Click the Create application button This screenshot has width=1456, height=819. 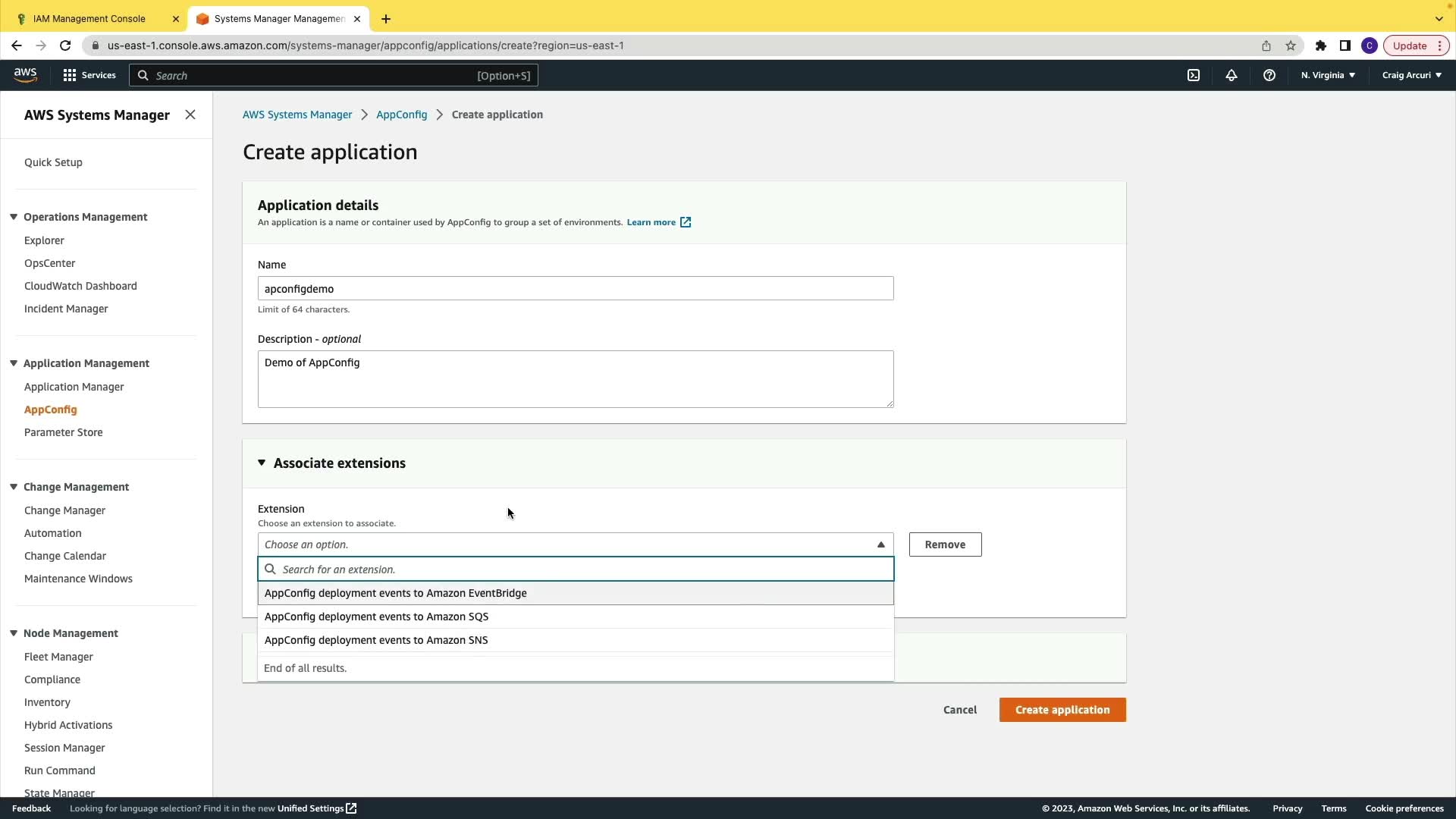[1062, 710]
